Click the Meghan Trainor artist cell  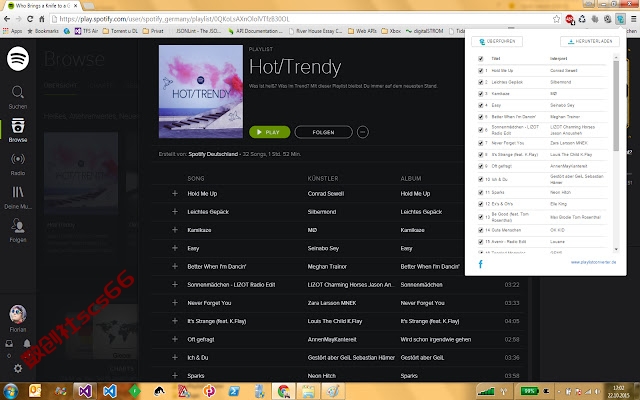(327, 267)
